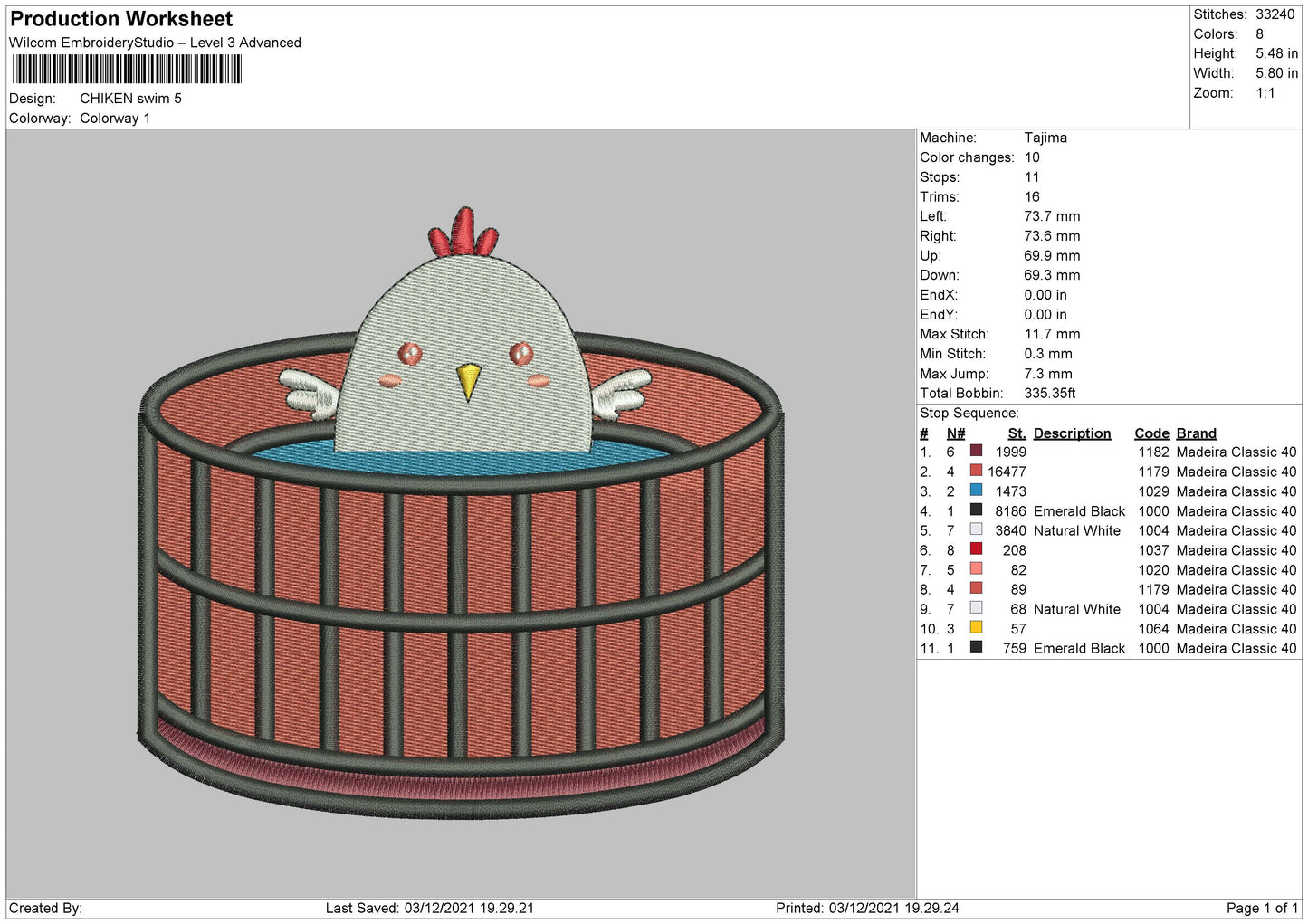Click the Colors value '8'
The height and width of the screenshot is (924, 1308).
(x=1259, y=34)
